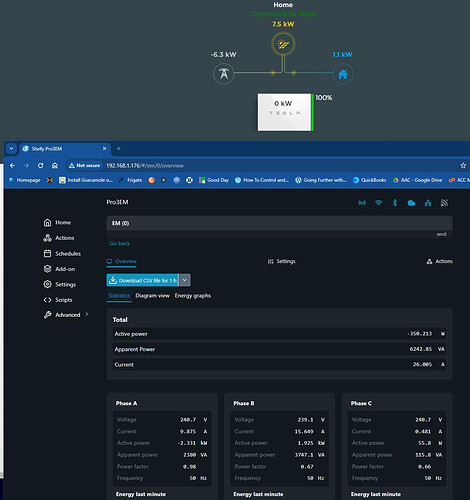Expand the Advanced sidebar menu chevron

tap(87, 314)
